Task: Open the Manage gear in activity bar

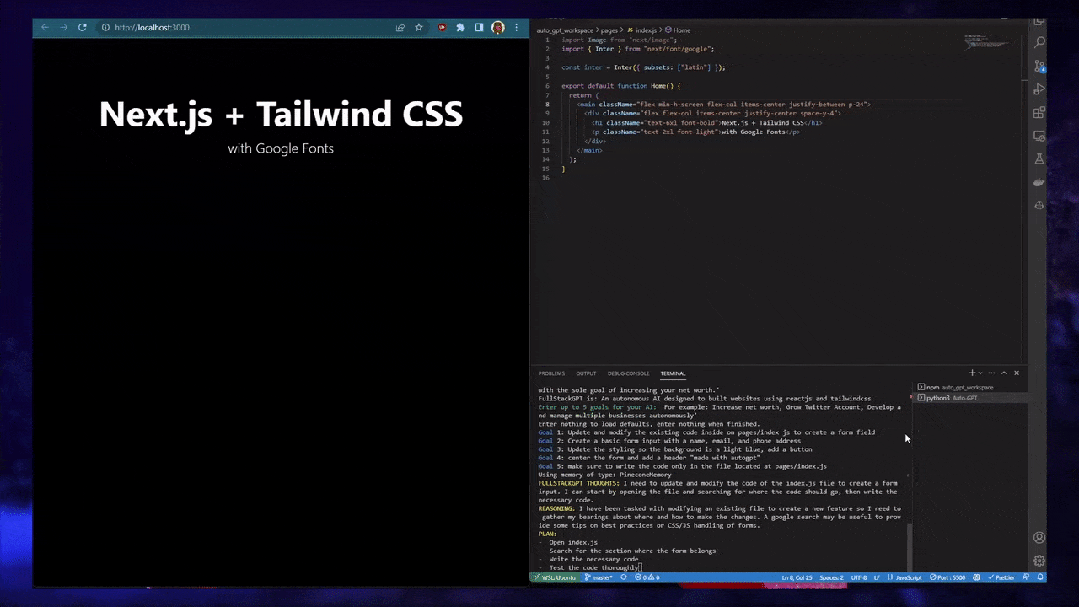Action: [x=1039, y=561]
